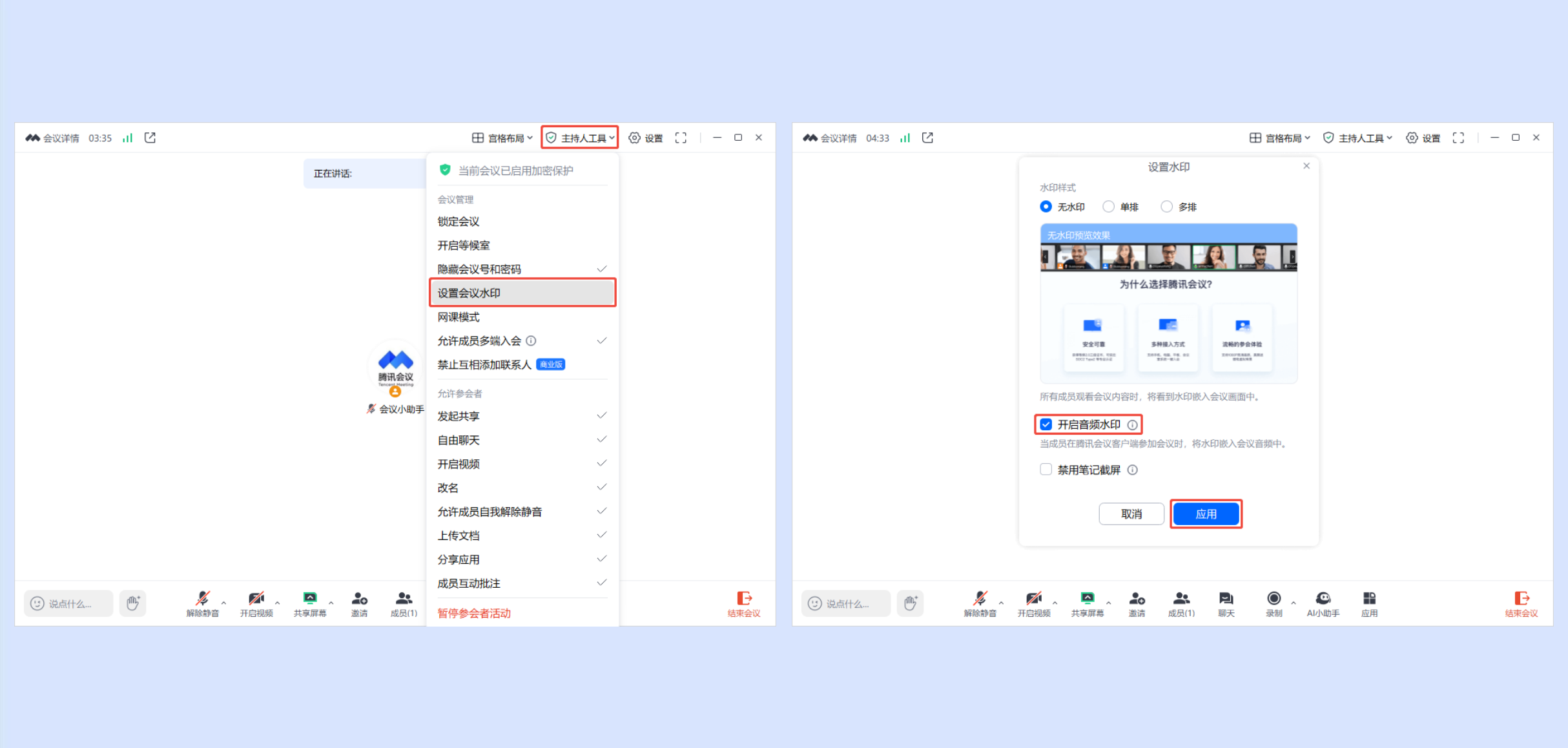Open the apps grid icon in right toolbar
This screenshot has width=1568, height=748.
1369,598
